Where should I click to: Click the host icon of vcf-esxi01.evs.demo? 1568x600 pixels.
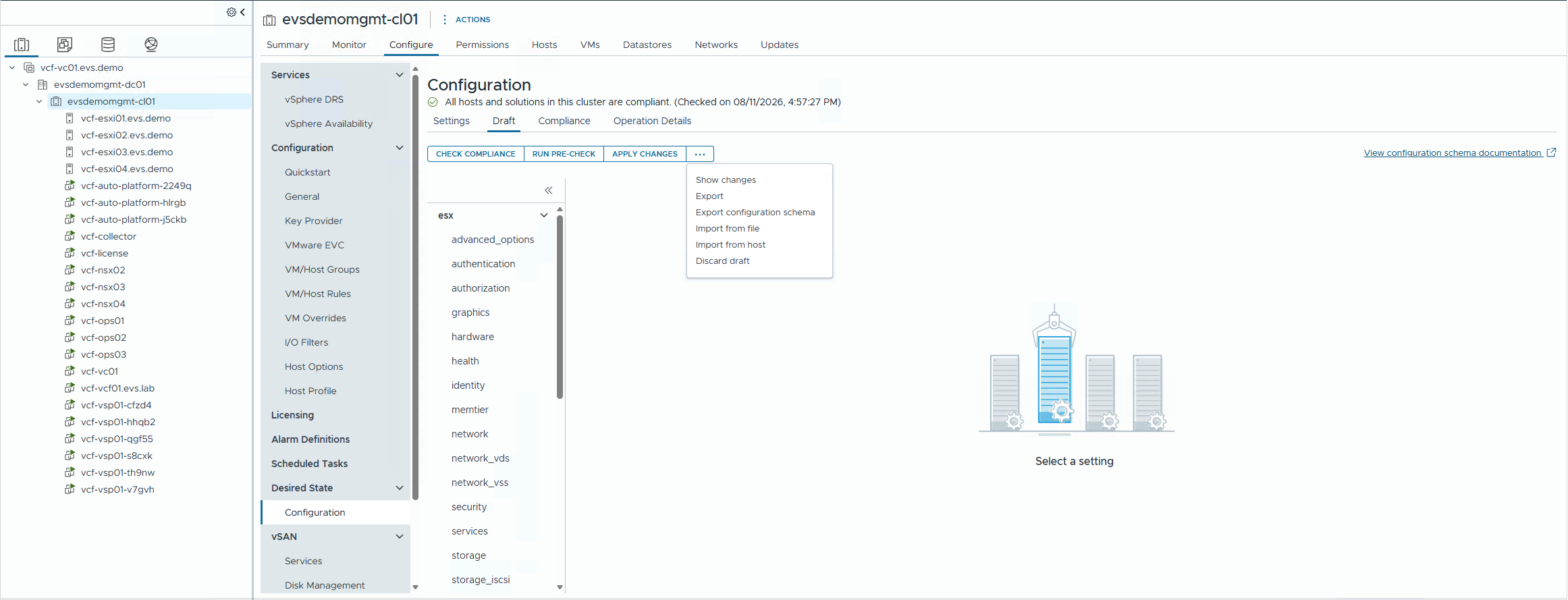point(70,118)
